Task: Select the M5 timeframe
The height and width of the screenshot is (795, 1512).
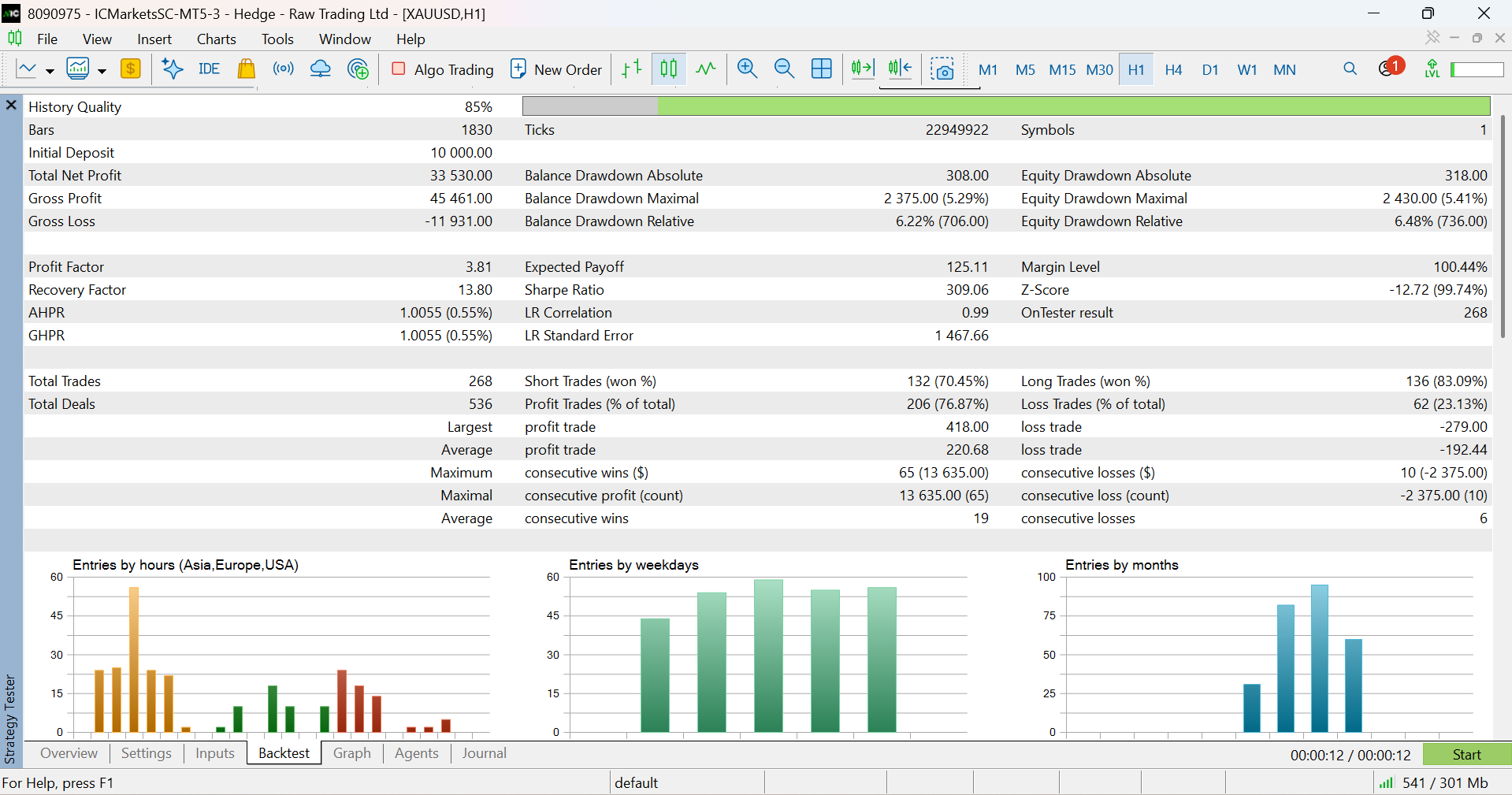Action: pos(1025,69)
